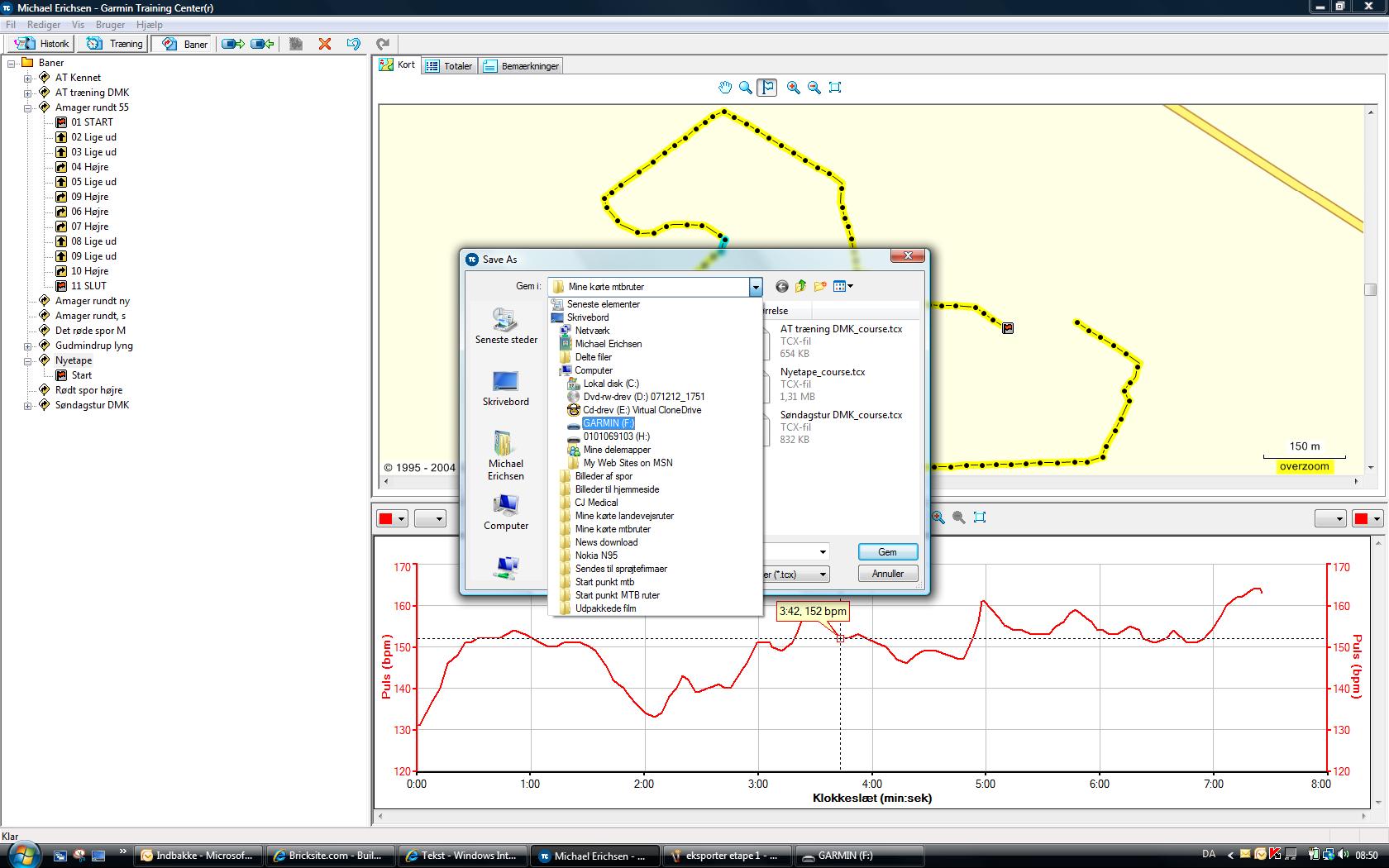1389x868 pixels.
Task: Toggle the flag course point tool
Action: coord(767,88)
